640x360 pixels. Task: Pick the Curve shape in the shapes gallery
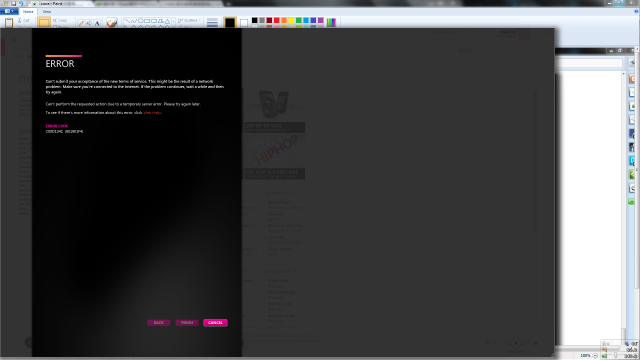(134, 21)
